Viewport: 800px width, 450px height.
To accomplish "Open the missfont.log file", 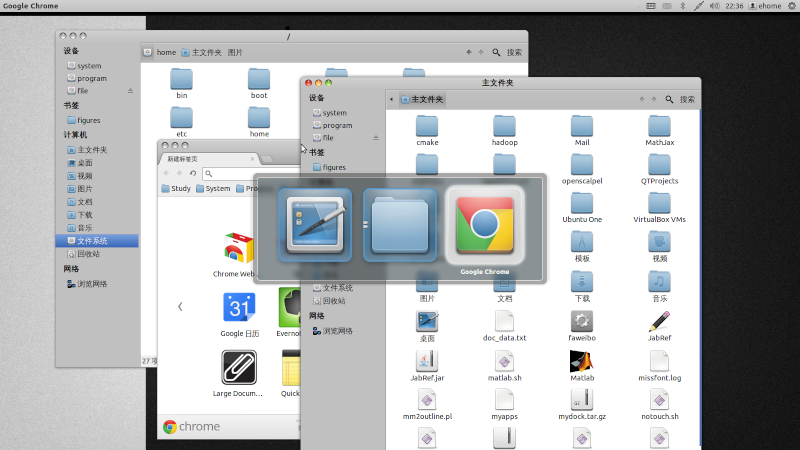I will click(660, 366).
